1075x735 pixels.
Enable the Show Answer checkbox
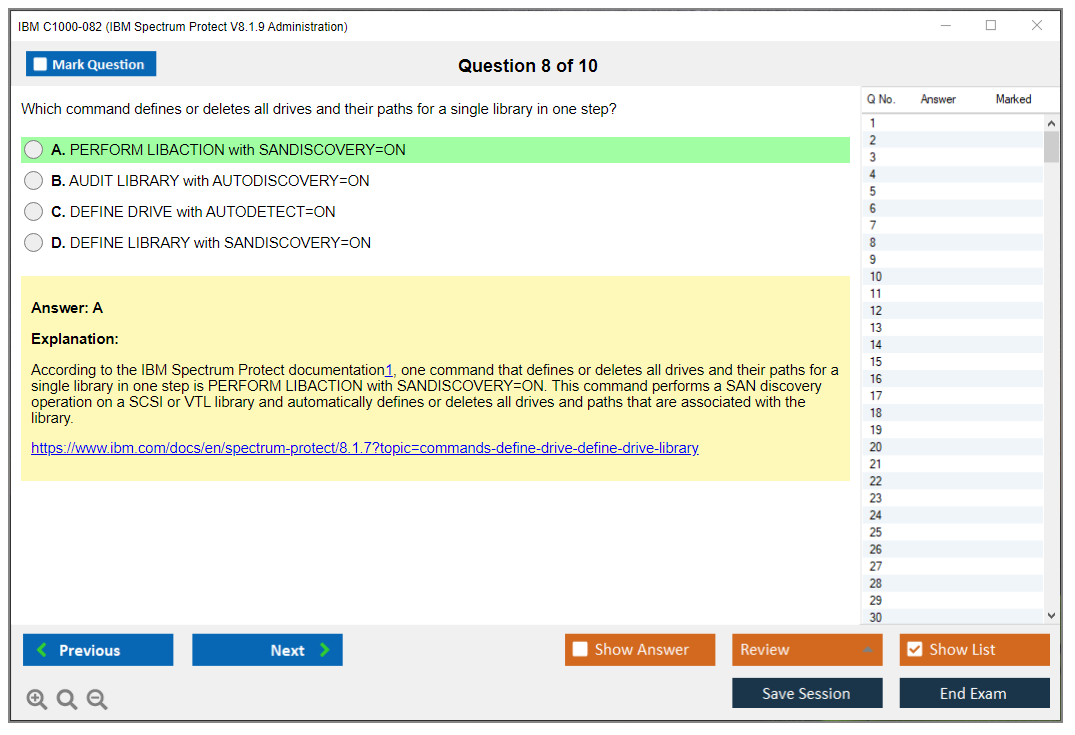pos(580,650)
